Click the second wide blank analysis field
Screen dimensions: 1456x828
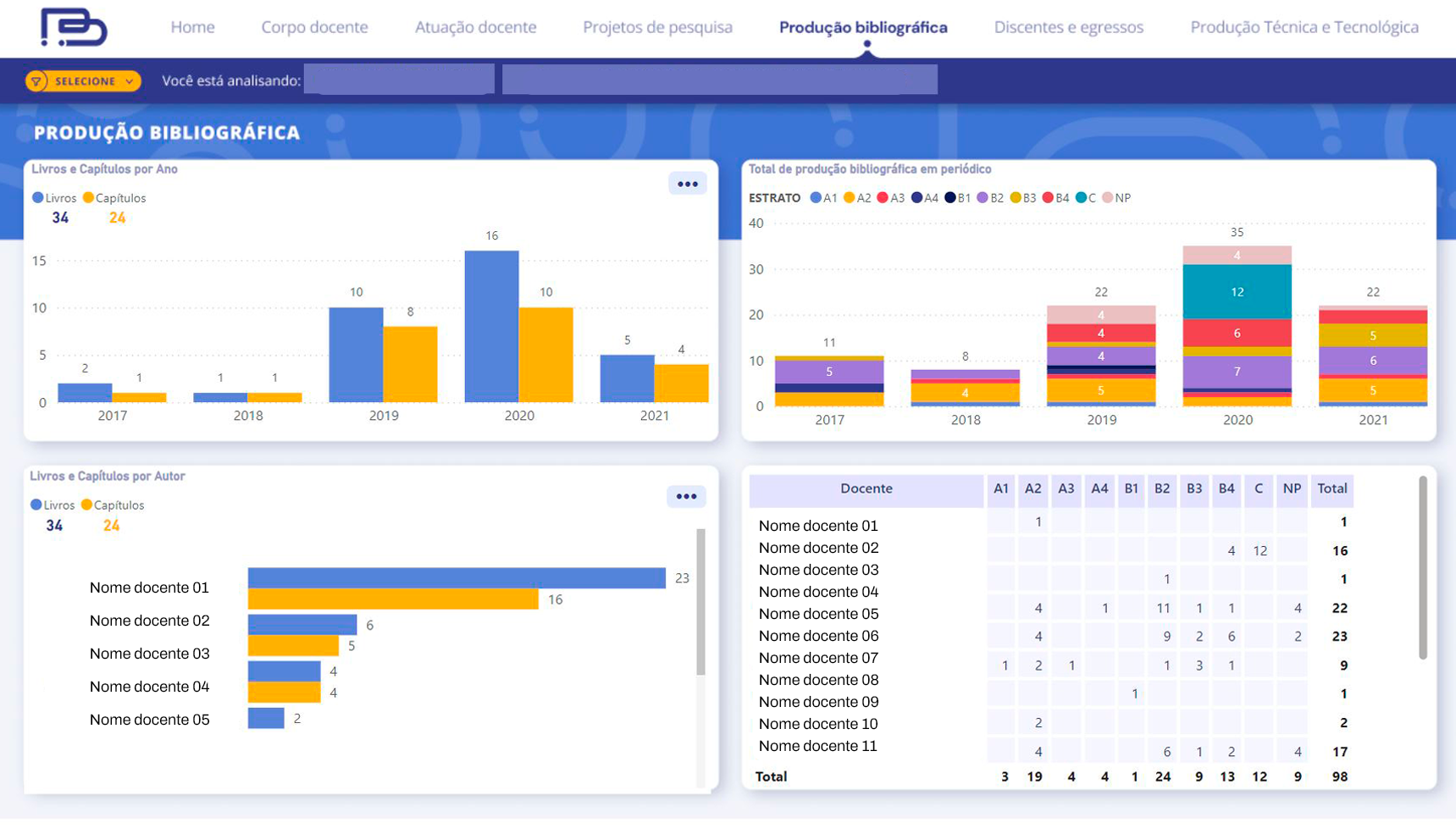point(720,80)
